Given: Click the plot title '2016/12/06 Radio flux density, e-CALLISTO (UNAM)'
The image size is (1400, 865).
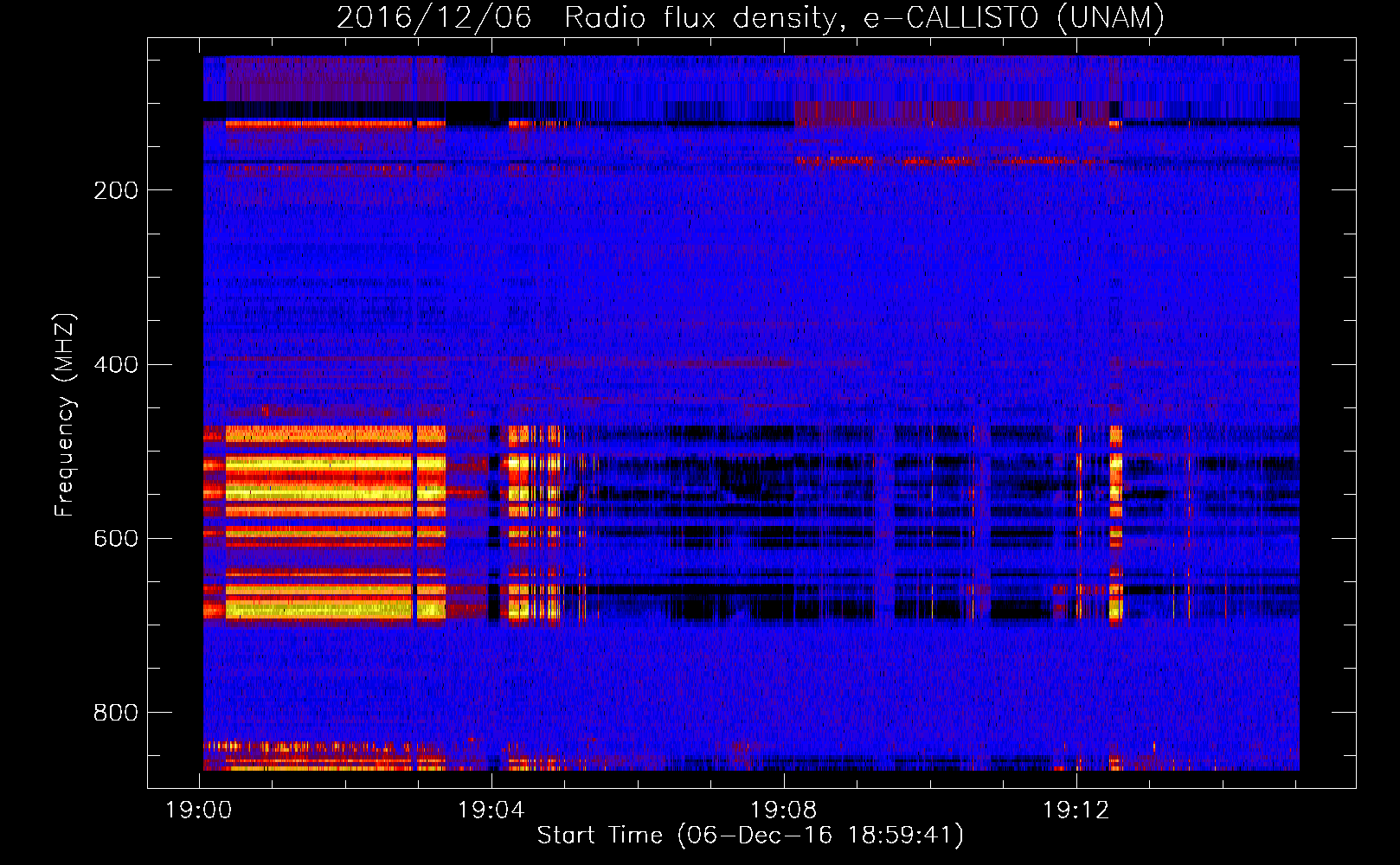Looking at the screenshot, I should 750,18.
